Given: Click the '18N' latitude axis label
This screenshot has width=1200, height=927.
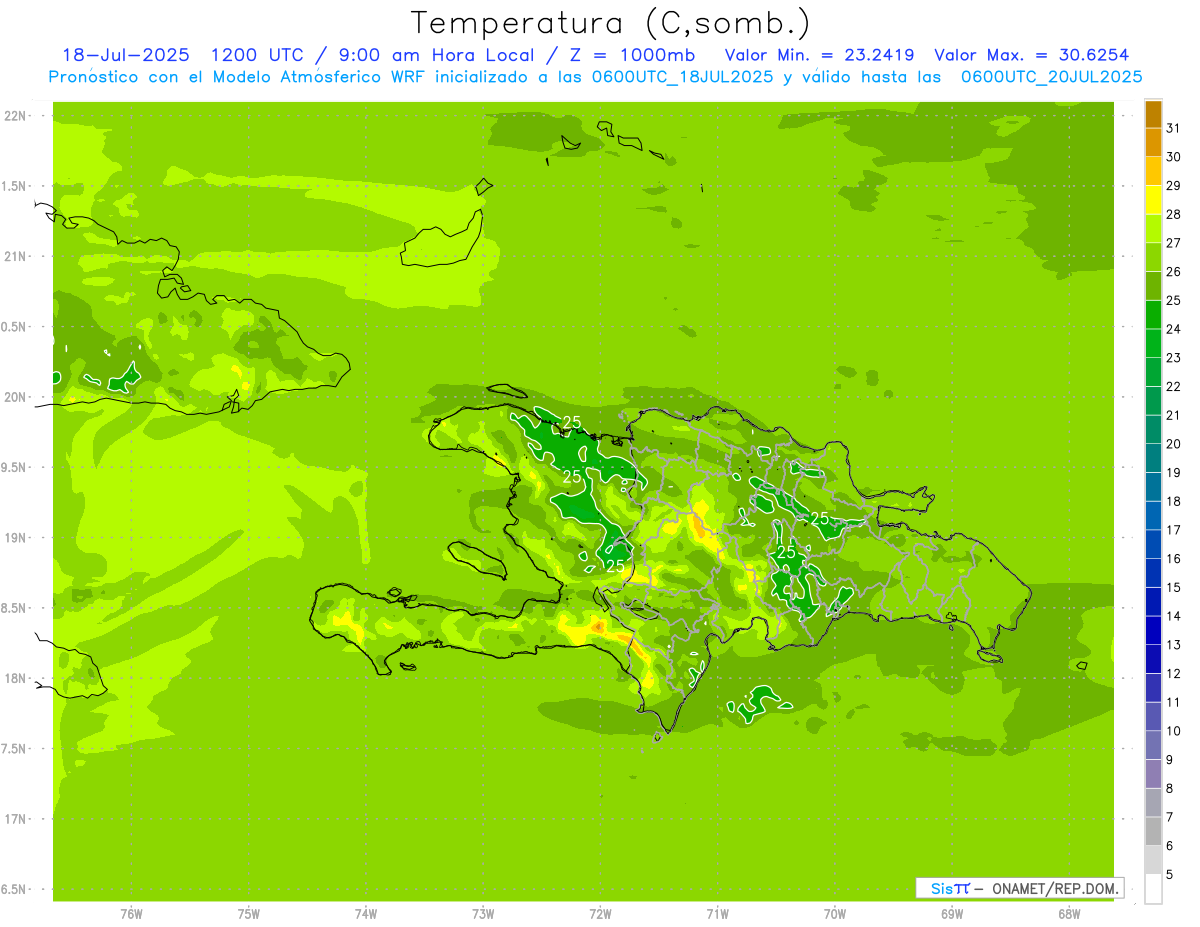Looking at the screenshot, I should point(15,678).
